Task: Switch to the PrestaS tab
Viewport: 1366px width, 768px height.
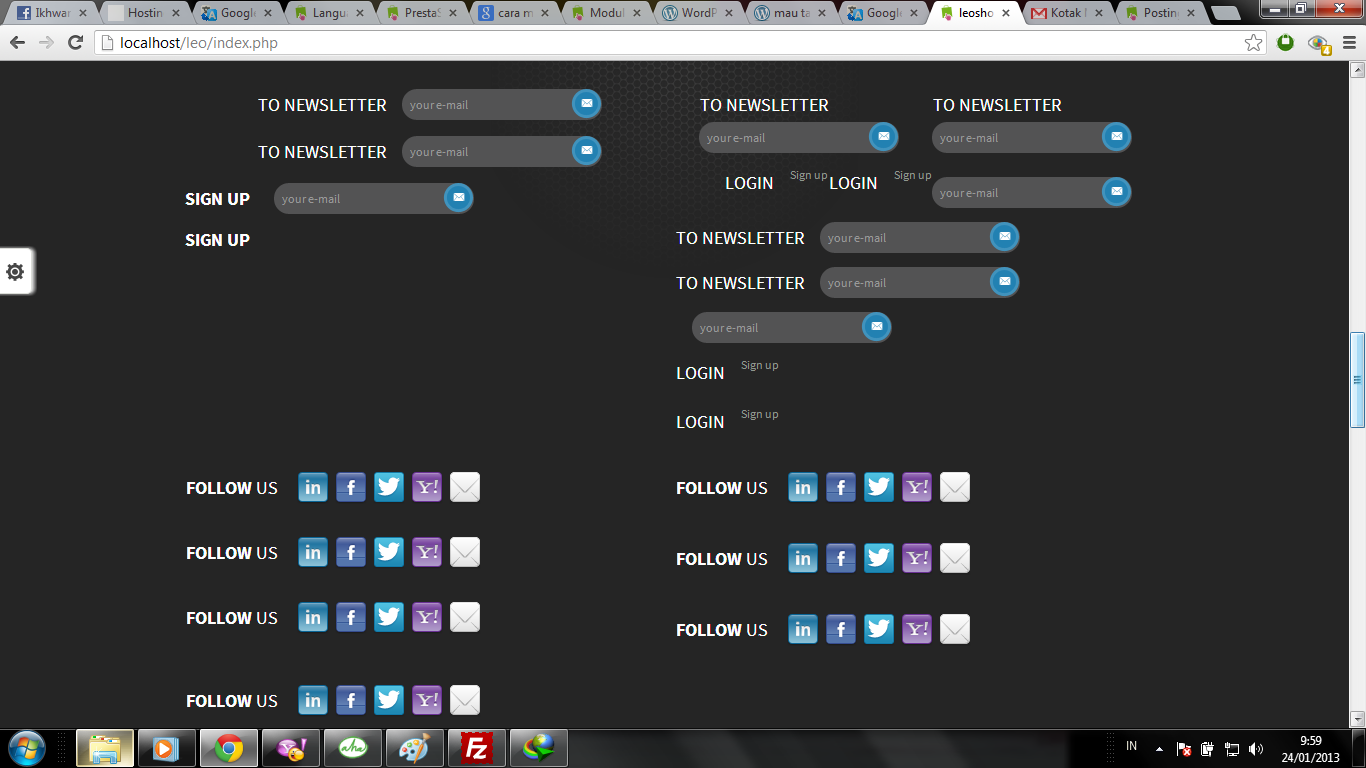Action: pyautogui.click(x=423, y=13)
